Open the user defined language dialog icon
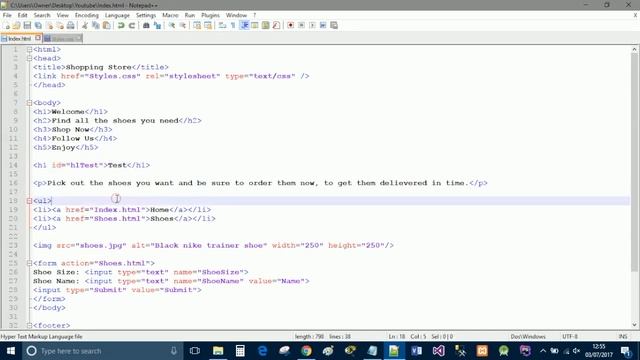Viewport: 640px width, 360px height. (255, 25)
